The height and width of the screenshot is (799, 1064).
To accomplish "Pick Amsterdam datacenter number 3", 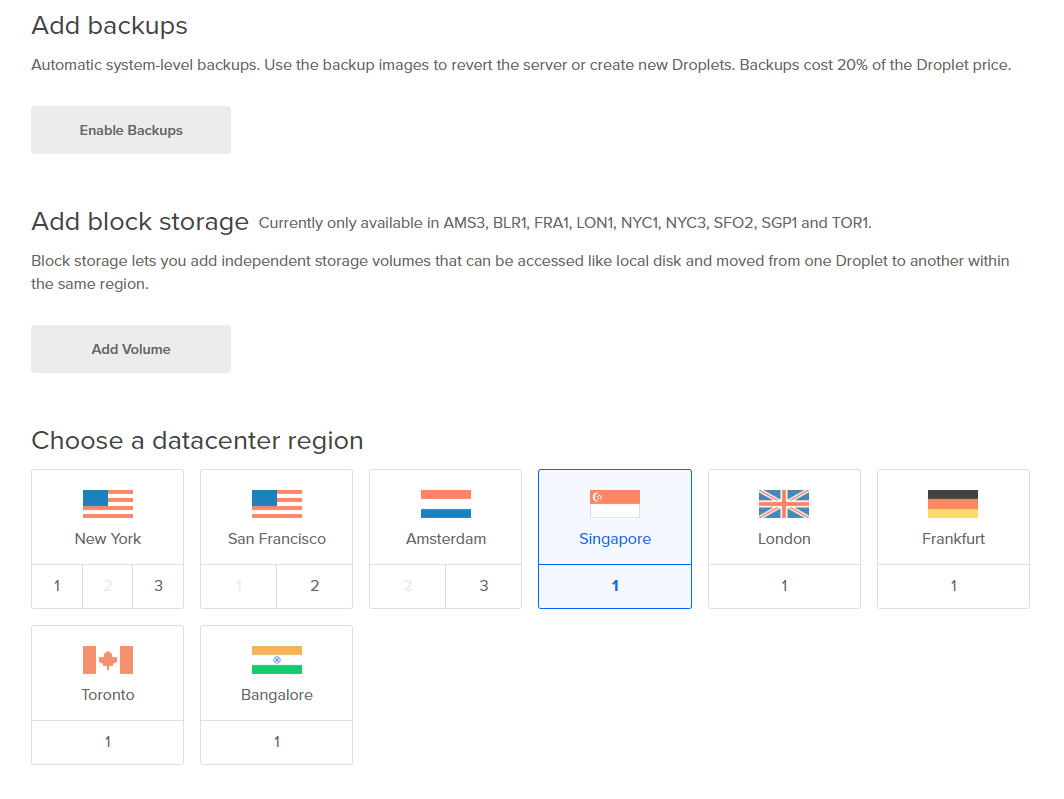I will [483, 586].
